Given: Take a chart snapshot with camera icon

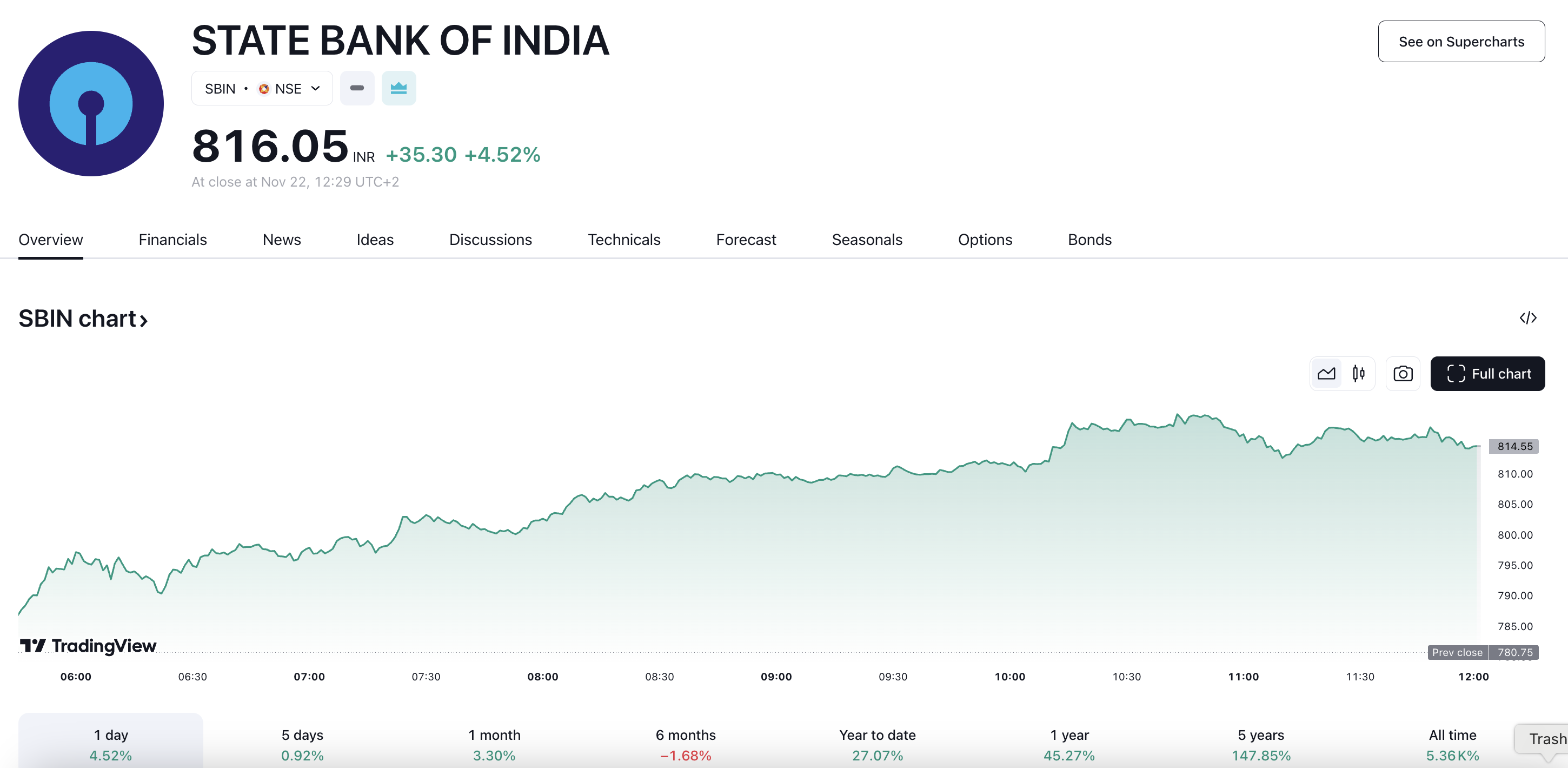Looking at the screenshot, I should (x=1403, y=373).
